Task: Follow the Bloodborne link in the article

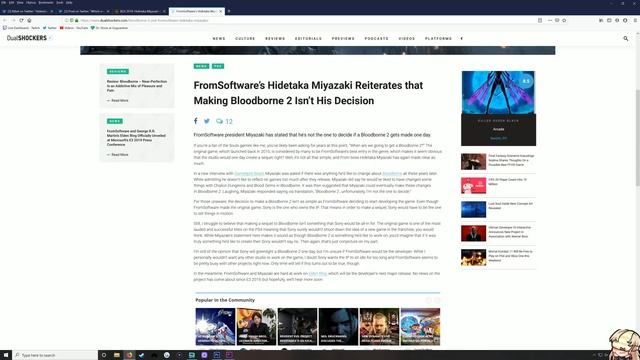Action: [x=392, y=173]
